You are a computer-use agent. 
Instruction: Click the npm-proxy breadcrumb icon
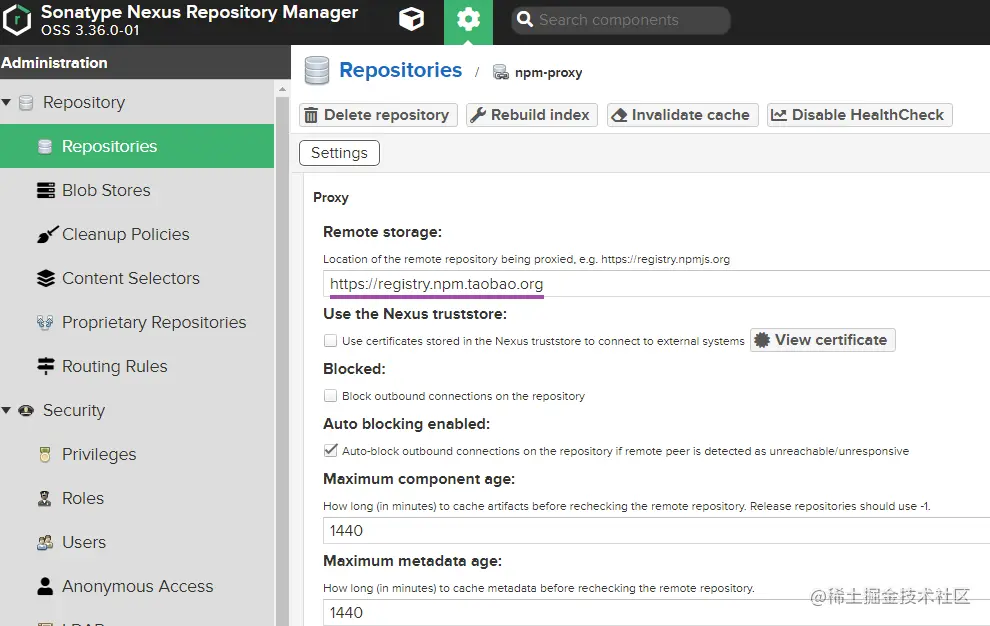point(501,73)
